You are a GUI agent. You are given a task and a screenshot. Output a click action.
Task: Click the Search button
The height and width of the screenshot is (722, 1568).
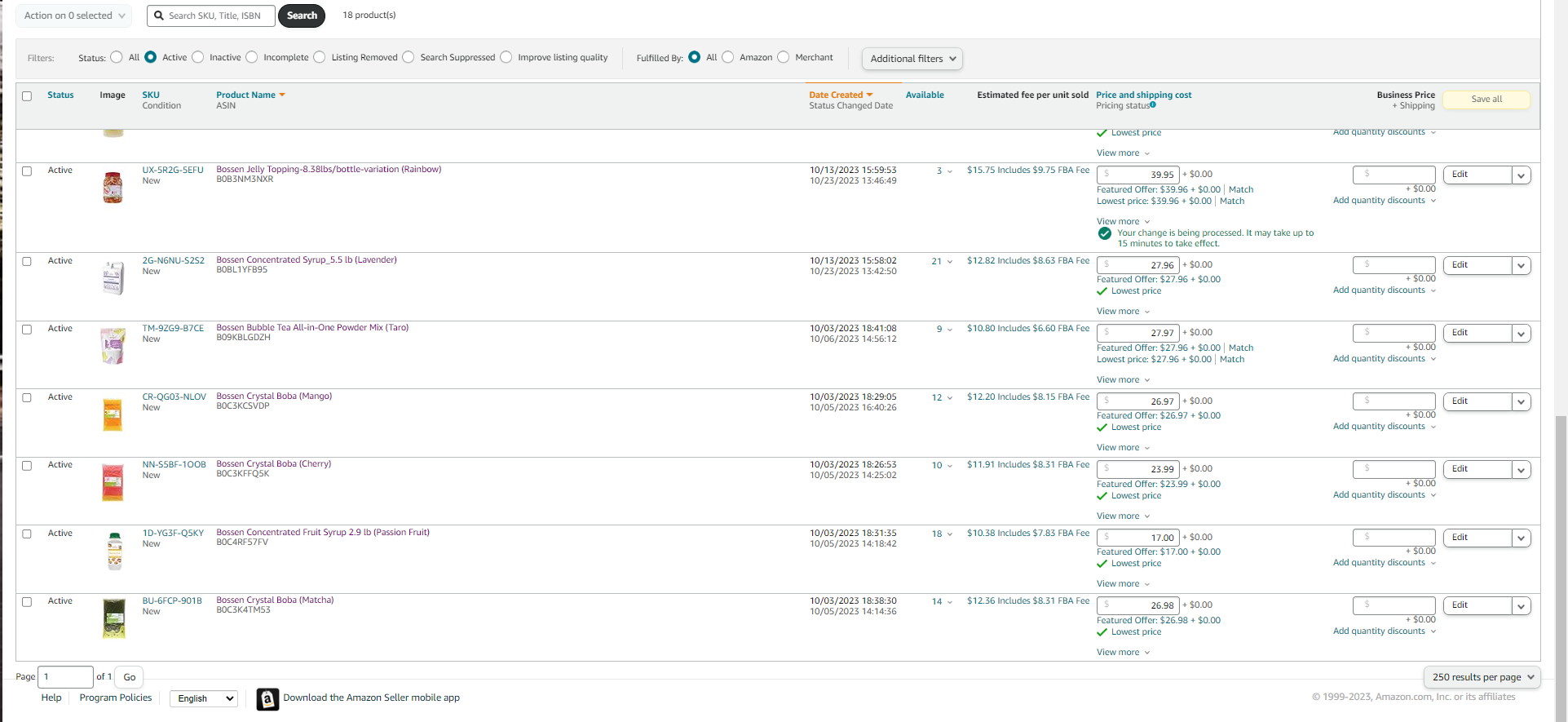[x=302, y=16]
